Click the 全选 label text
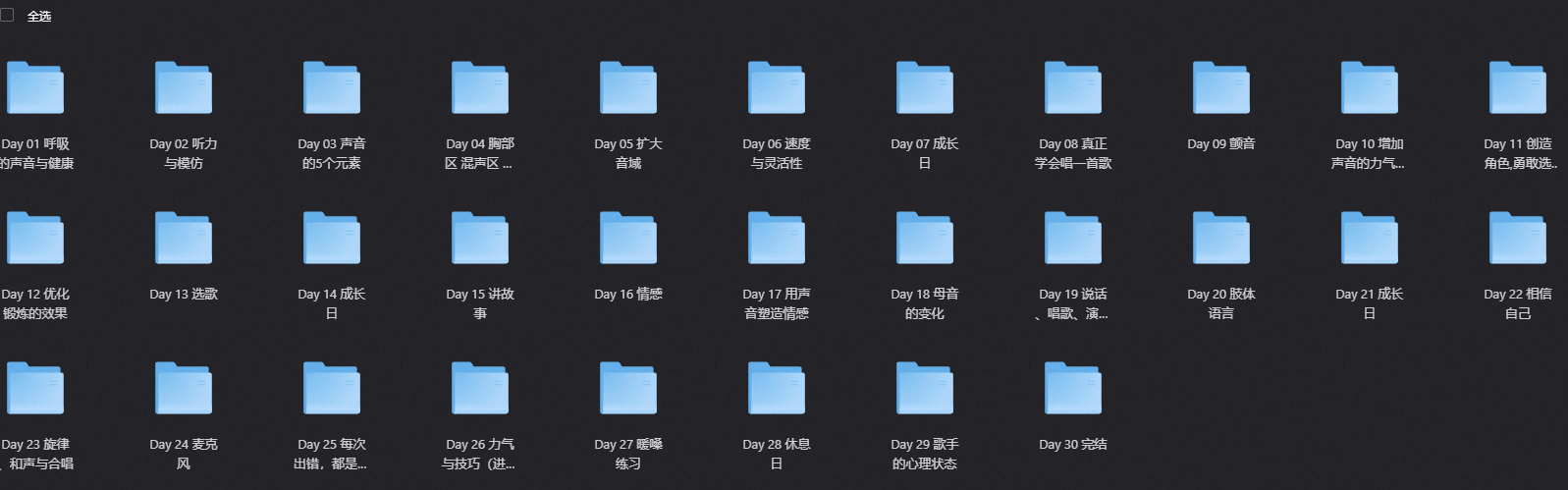Image resolution: width=1568 pixels, height=490 pixels. point(39,16)
